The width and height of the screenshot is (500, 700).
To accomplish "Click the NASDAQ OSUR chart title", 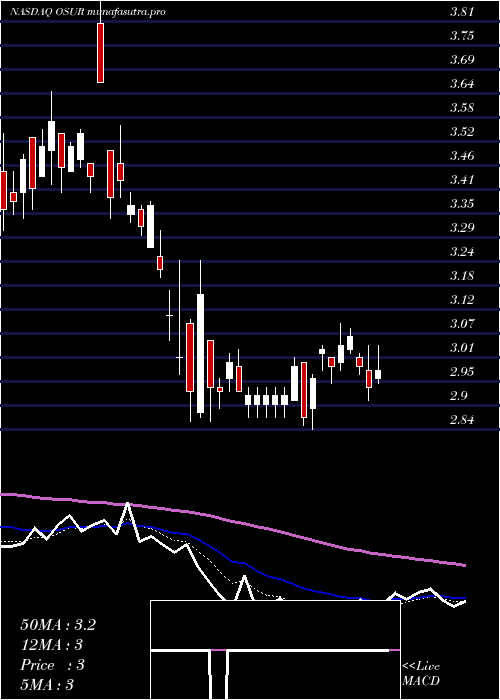I will [88, 12].
